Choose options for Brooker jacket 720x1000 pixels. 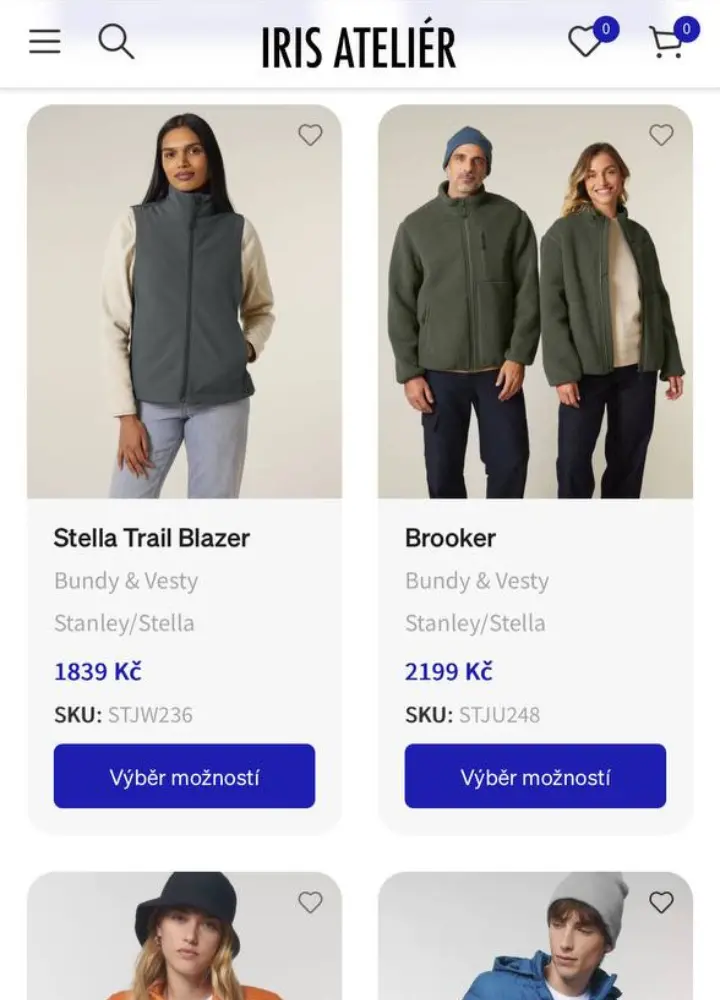pos(535,776)
